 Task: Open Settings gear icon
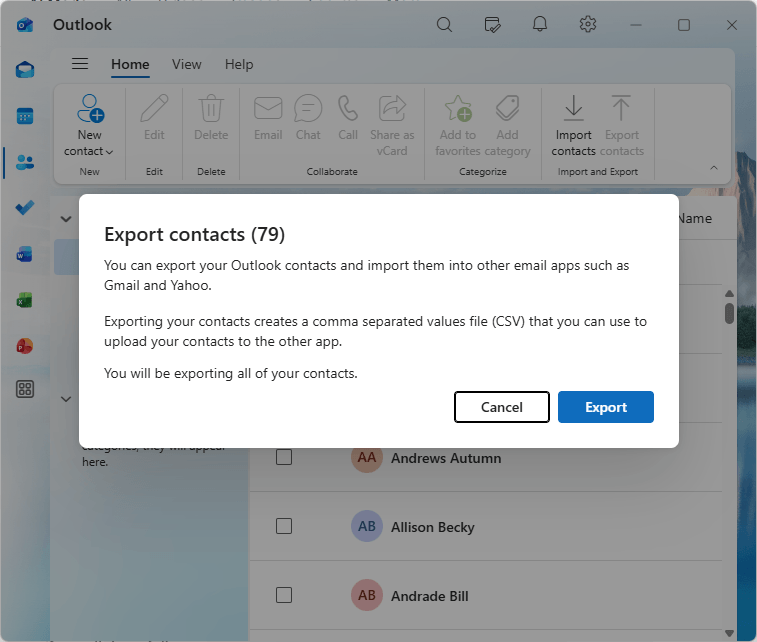click(x=588, y=24)
